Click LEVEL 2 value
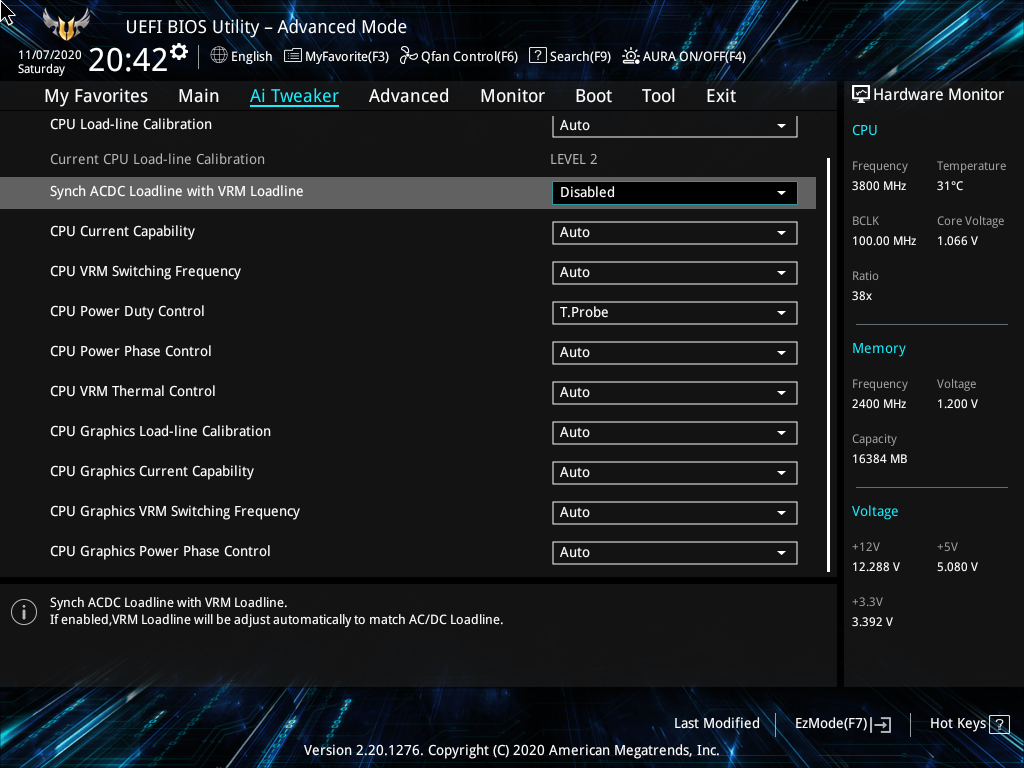The width and height of the screenshot is (1024, 768). click(573, 159)
